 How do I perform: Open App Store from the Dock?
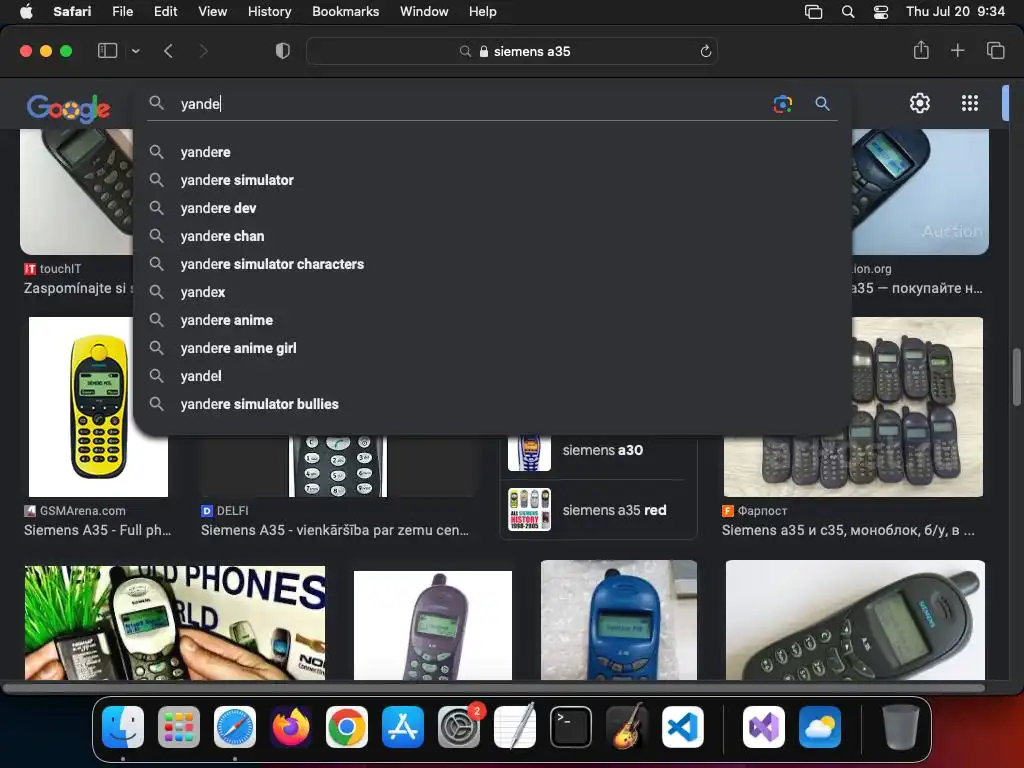(x=403, y=727)
